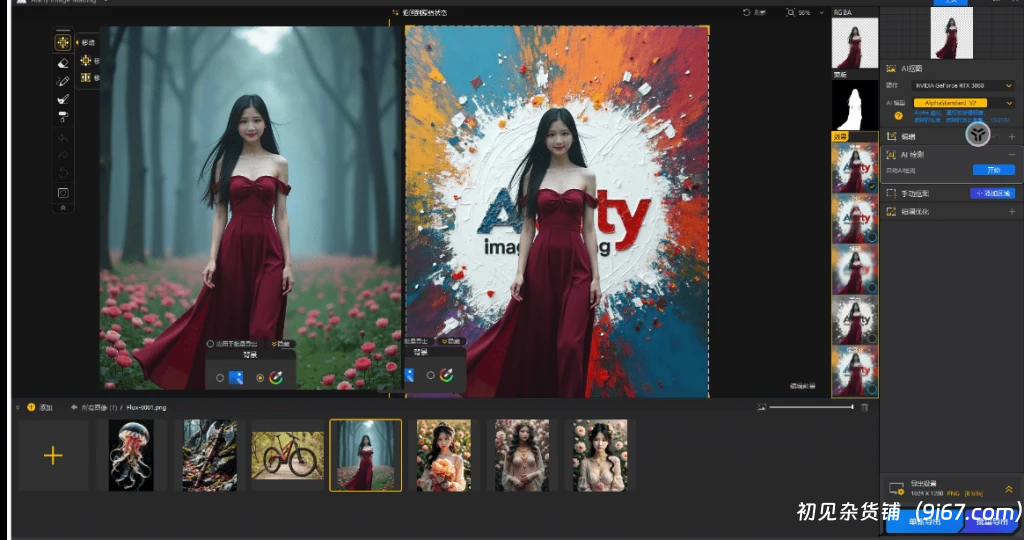Select the final filmstrip thumbnail, woman in cream lace dress
The image size is (1024, 540).
[600, 455]
